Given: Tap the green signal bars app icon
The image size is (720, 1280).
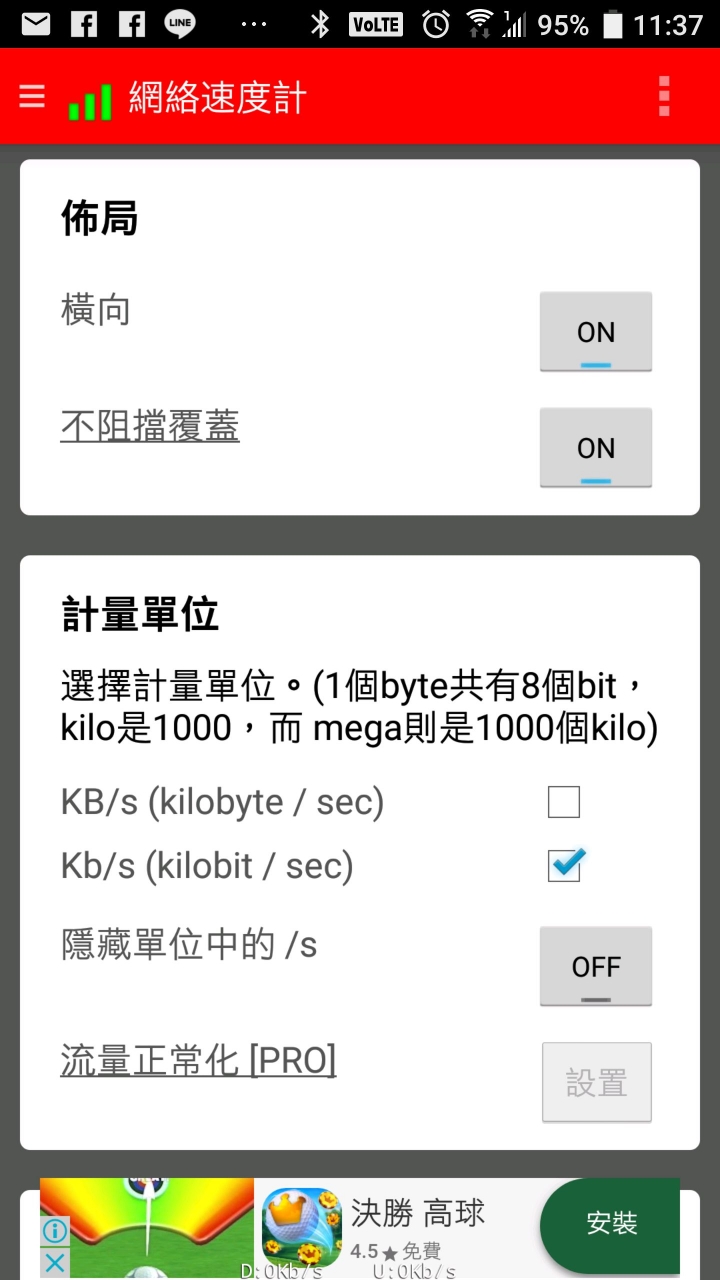Looking at the screenshot, I should tap(89, 100).
